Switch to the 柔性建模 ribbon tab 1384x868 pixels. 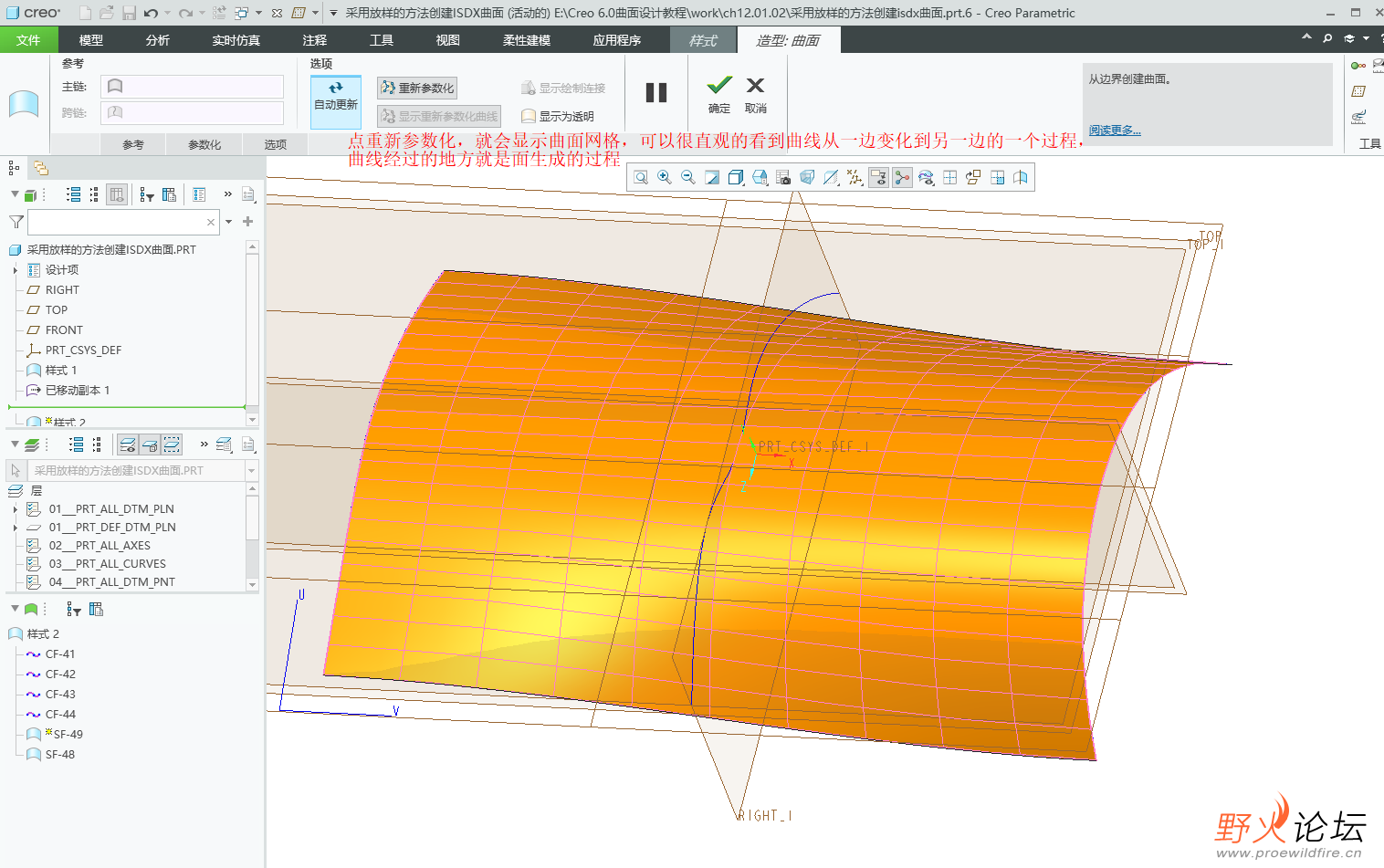[x=526, y=40]
